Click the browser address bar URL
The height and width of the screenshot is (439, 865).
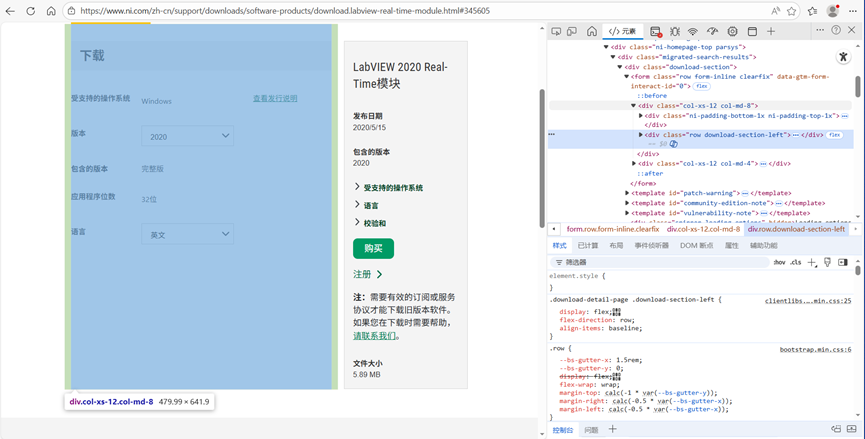pyautogui.click(x=285, y=11)
